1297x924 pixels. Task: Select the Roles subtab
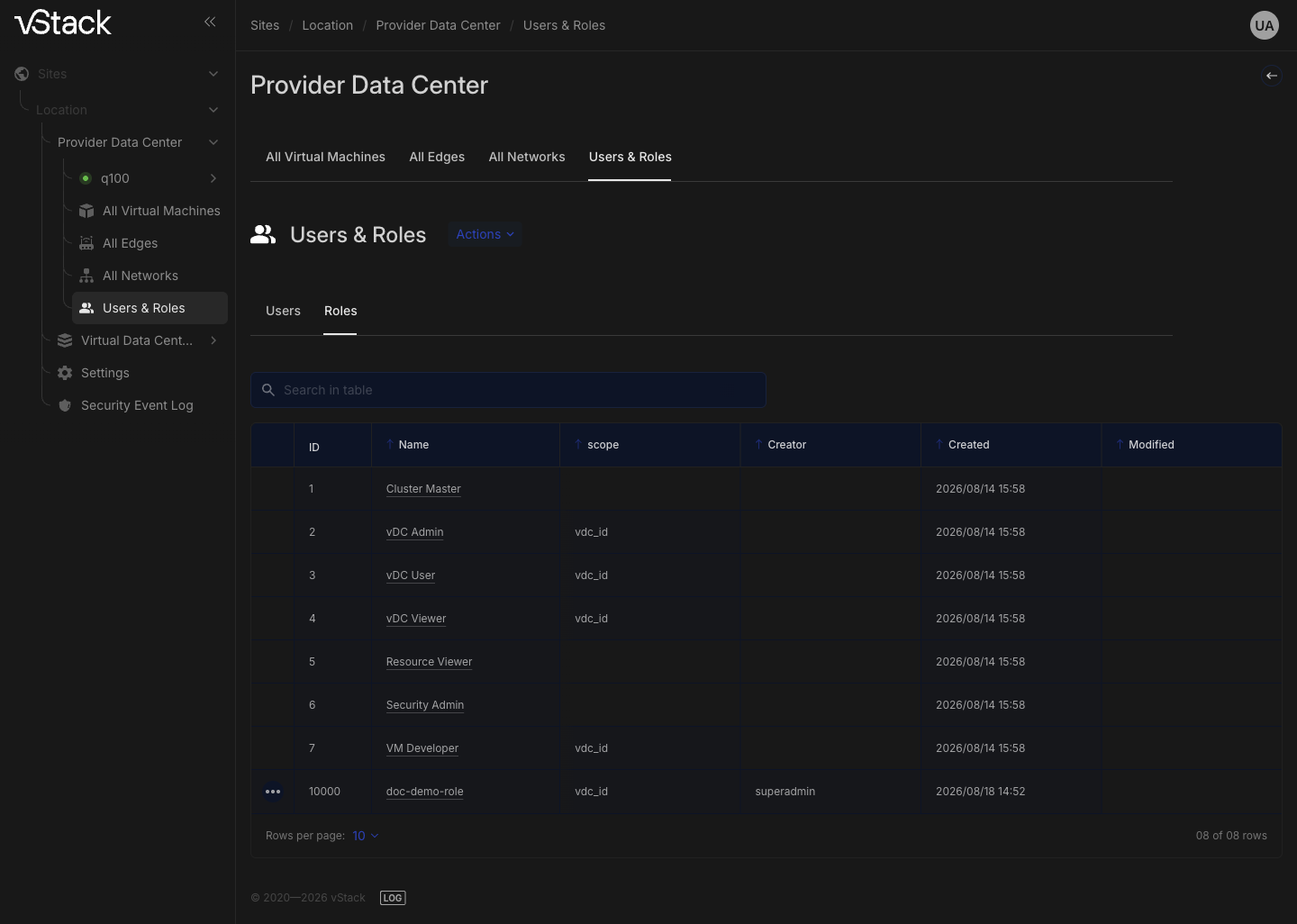340,311
